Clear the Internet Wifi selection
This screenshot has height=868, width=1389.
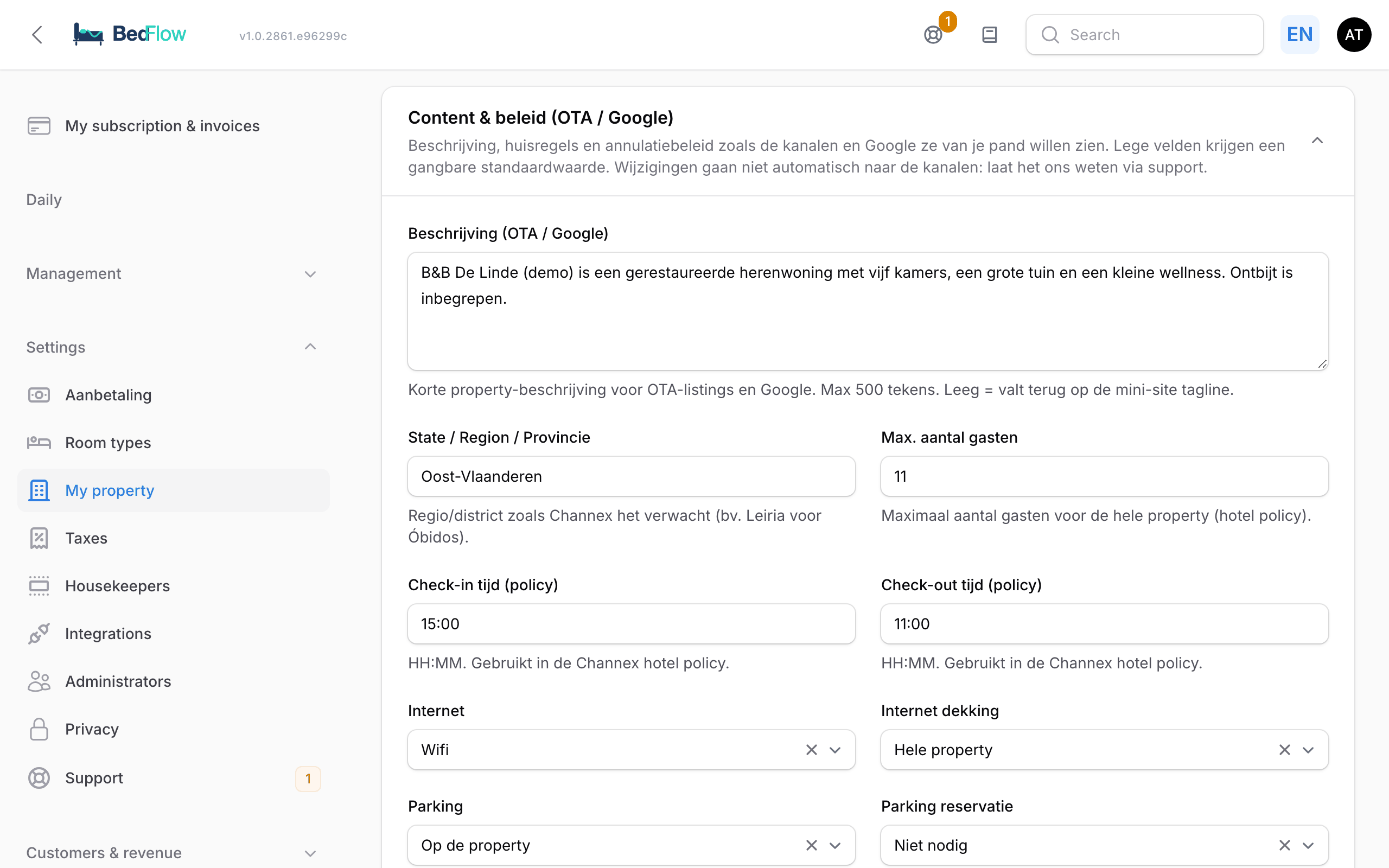pyautogui.click(x=812, y=750)
